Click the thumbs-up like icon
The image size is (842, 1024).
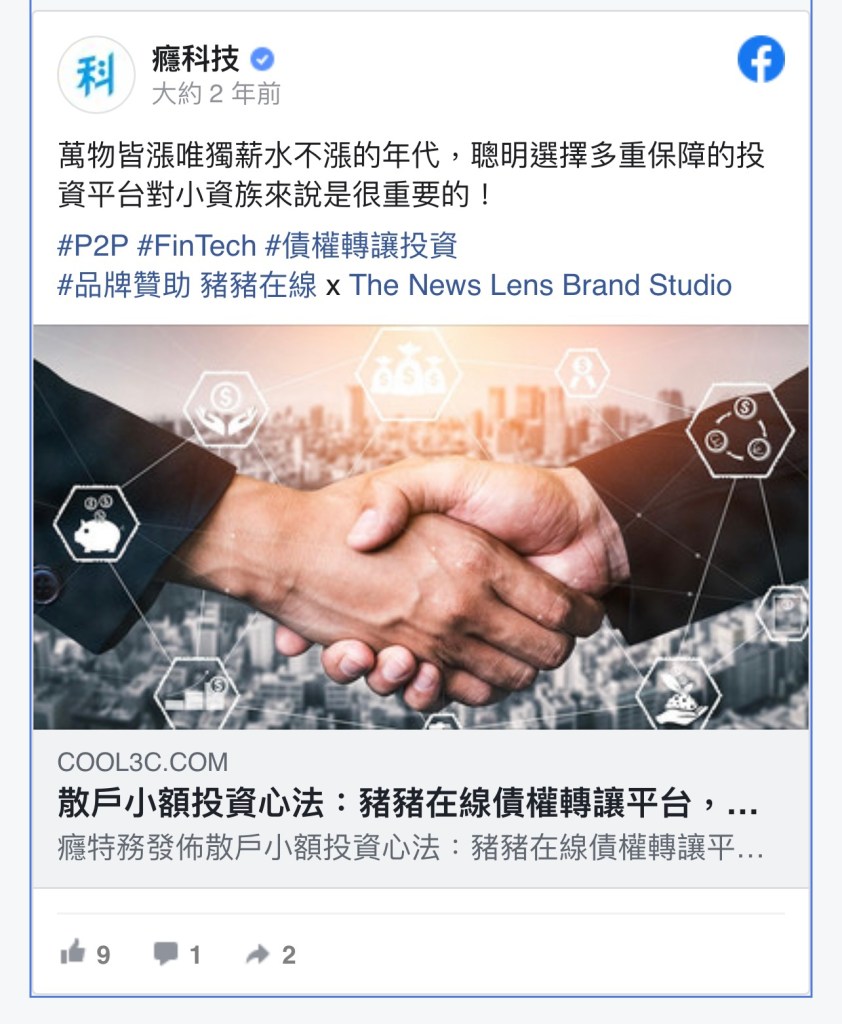click(73, 952)
